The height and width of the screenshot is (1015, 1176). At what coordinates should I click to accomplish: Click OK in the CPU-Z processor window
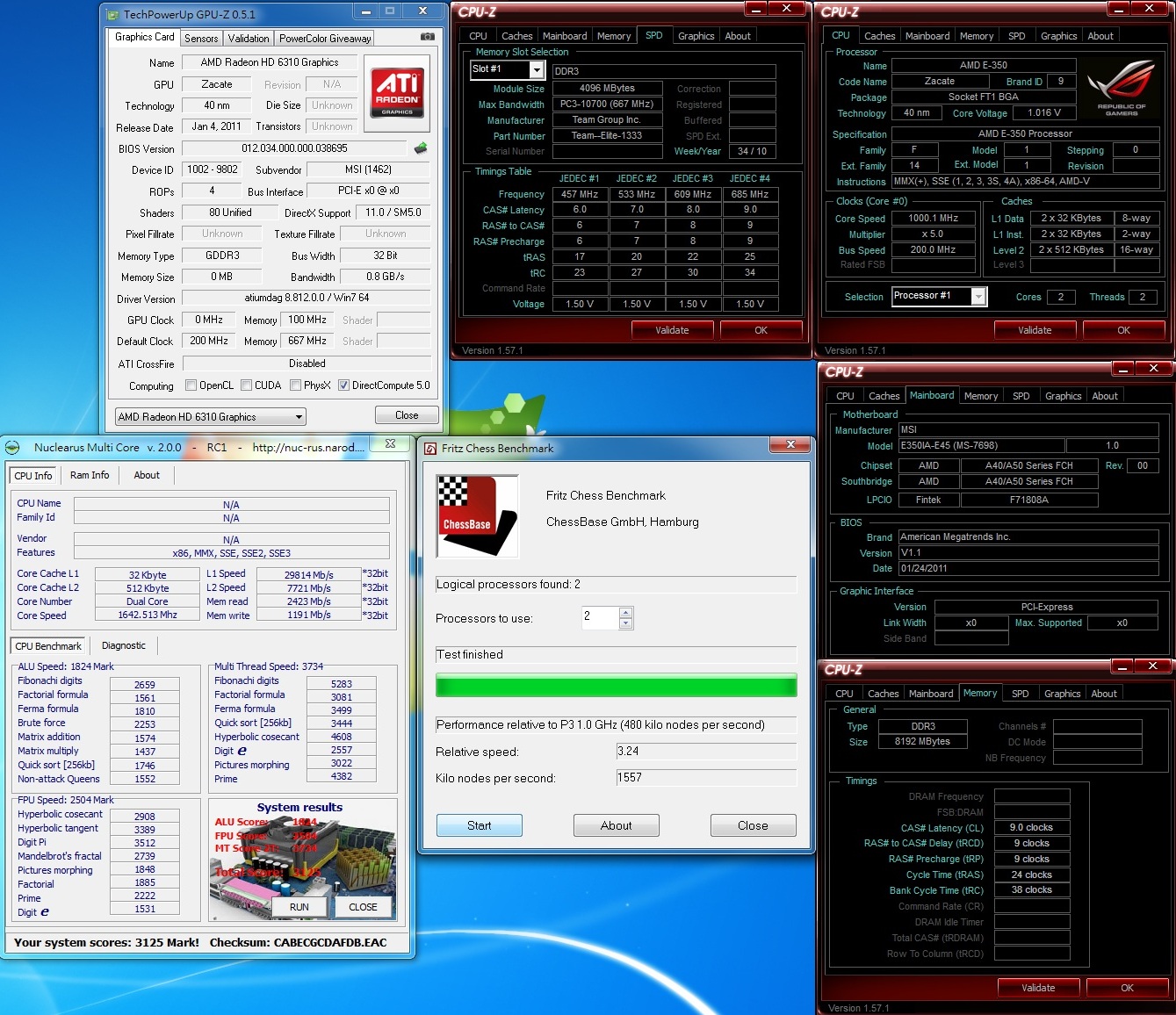[1123, 330]
